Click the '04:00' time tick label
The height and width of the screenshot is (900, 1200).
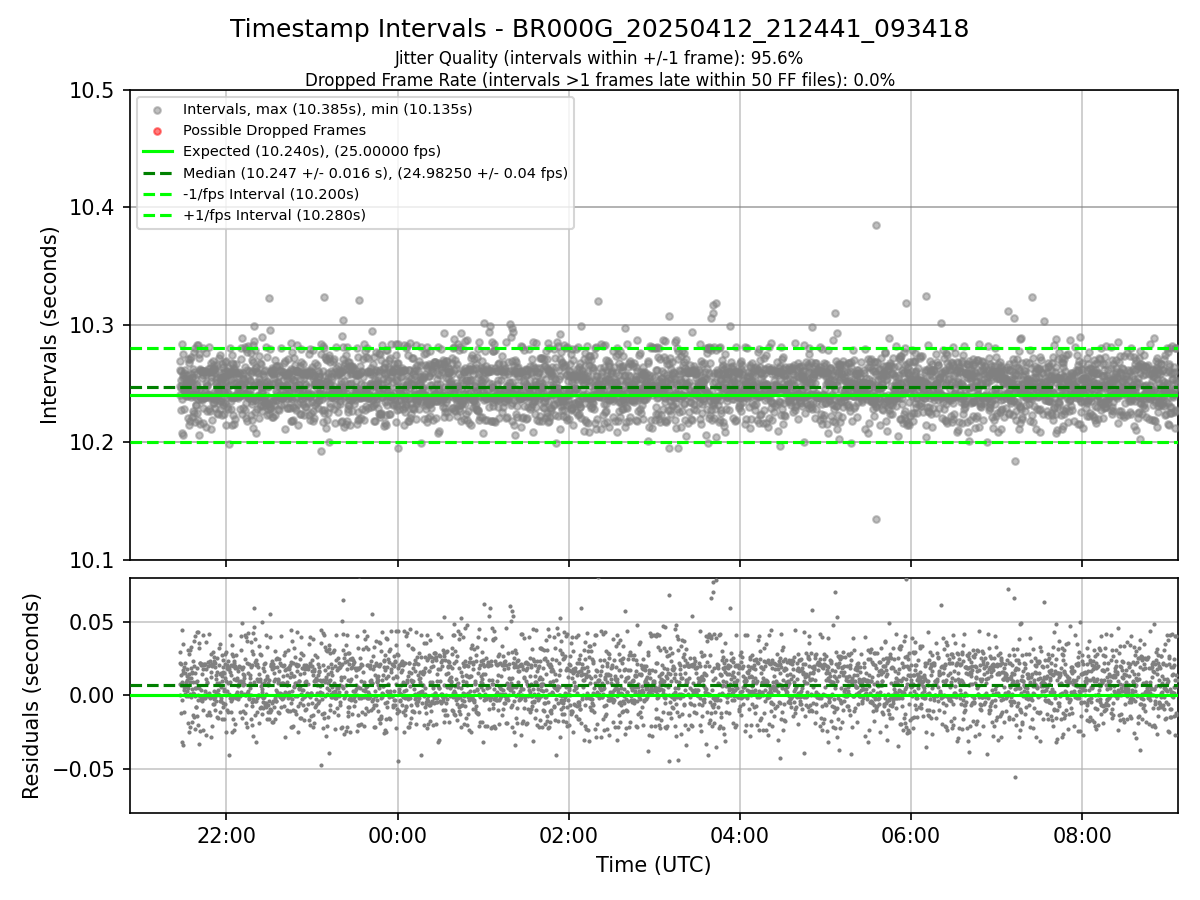(x=740, y=834)
